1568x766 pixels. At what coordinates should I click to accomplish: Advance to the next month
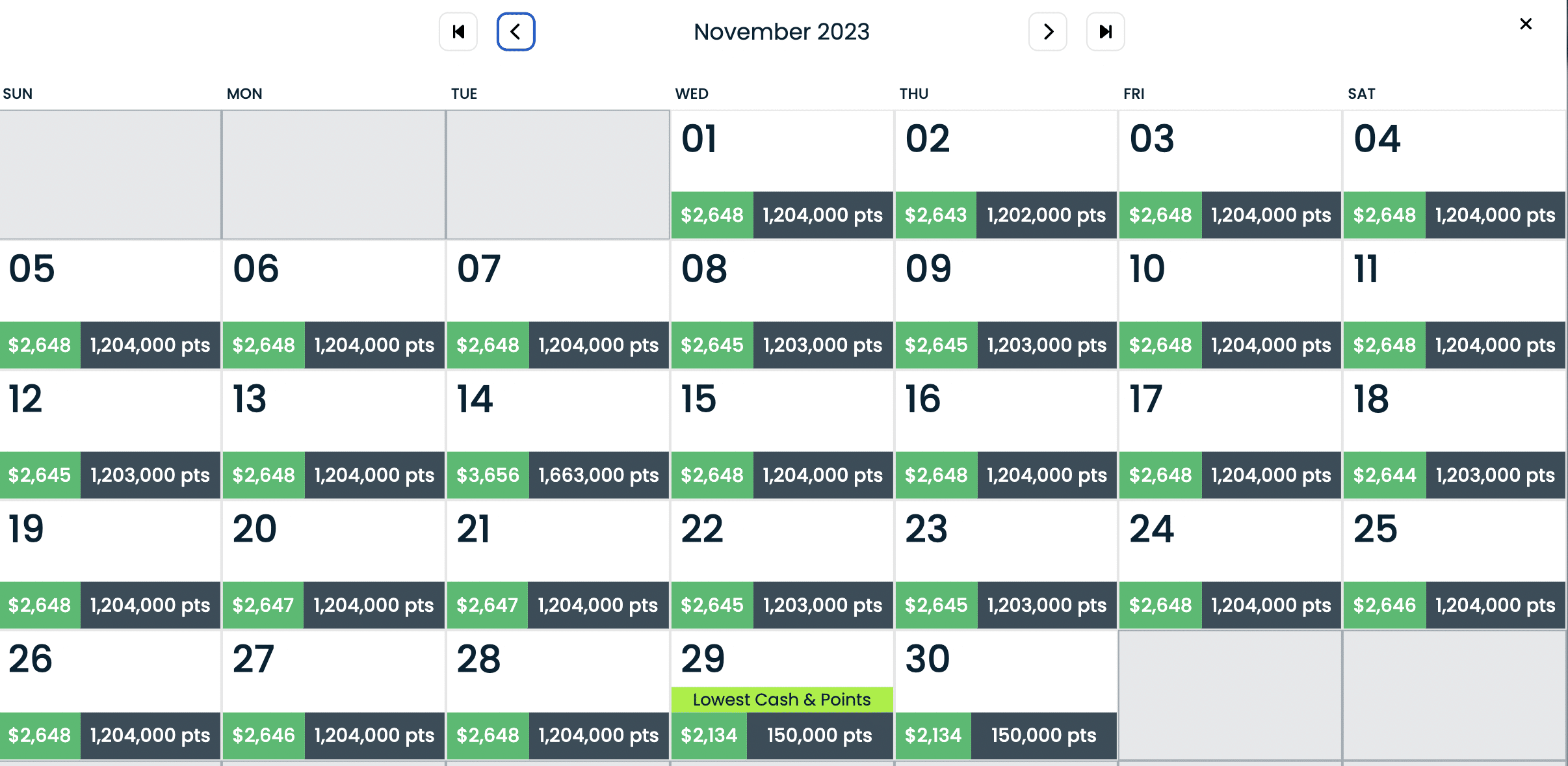[x=1047, y=32]
